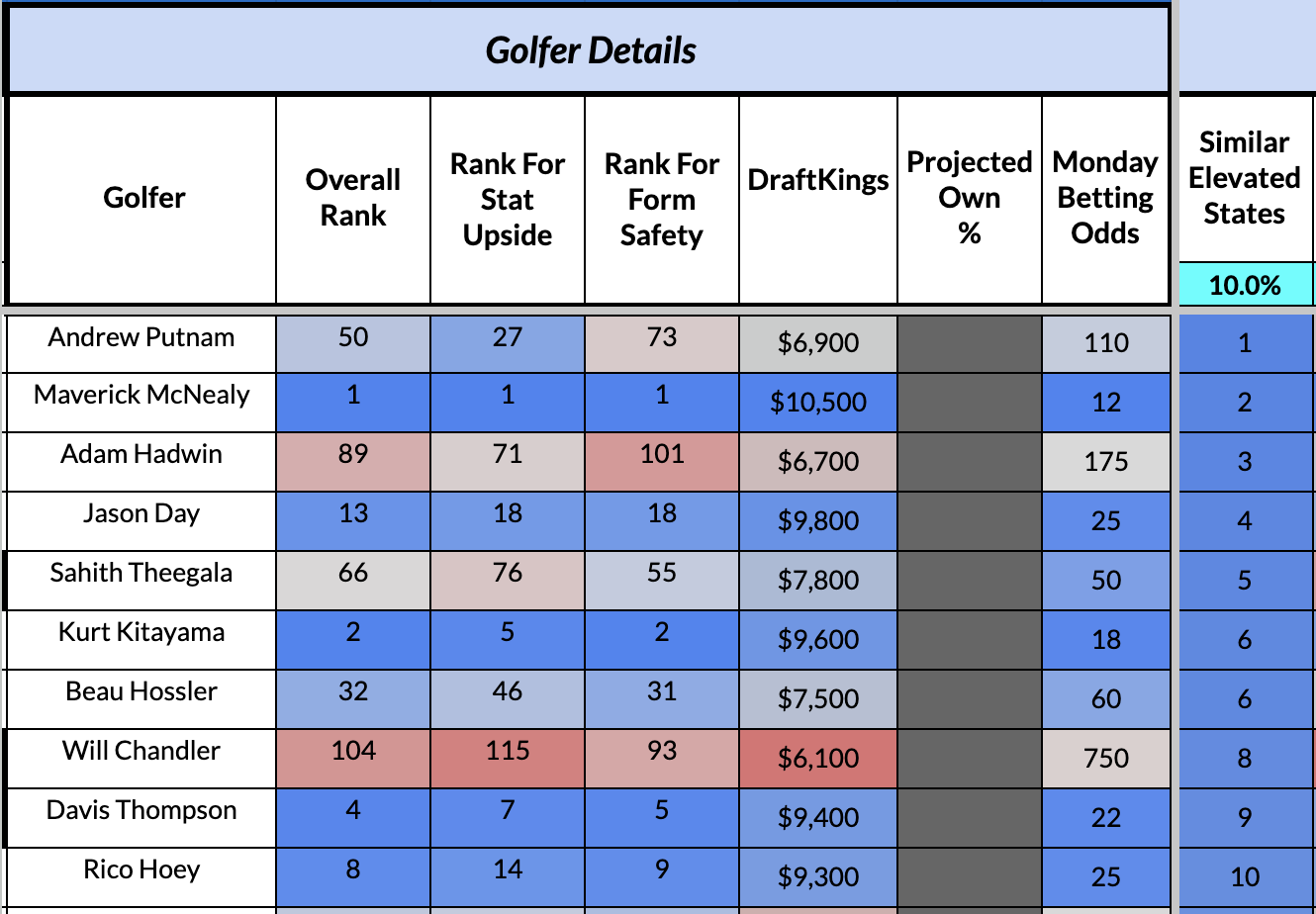Edit the 10.0% cyan input cell
The width and height of the screenshot is (1316, 914).
click(1244, 286)
